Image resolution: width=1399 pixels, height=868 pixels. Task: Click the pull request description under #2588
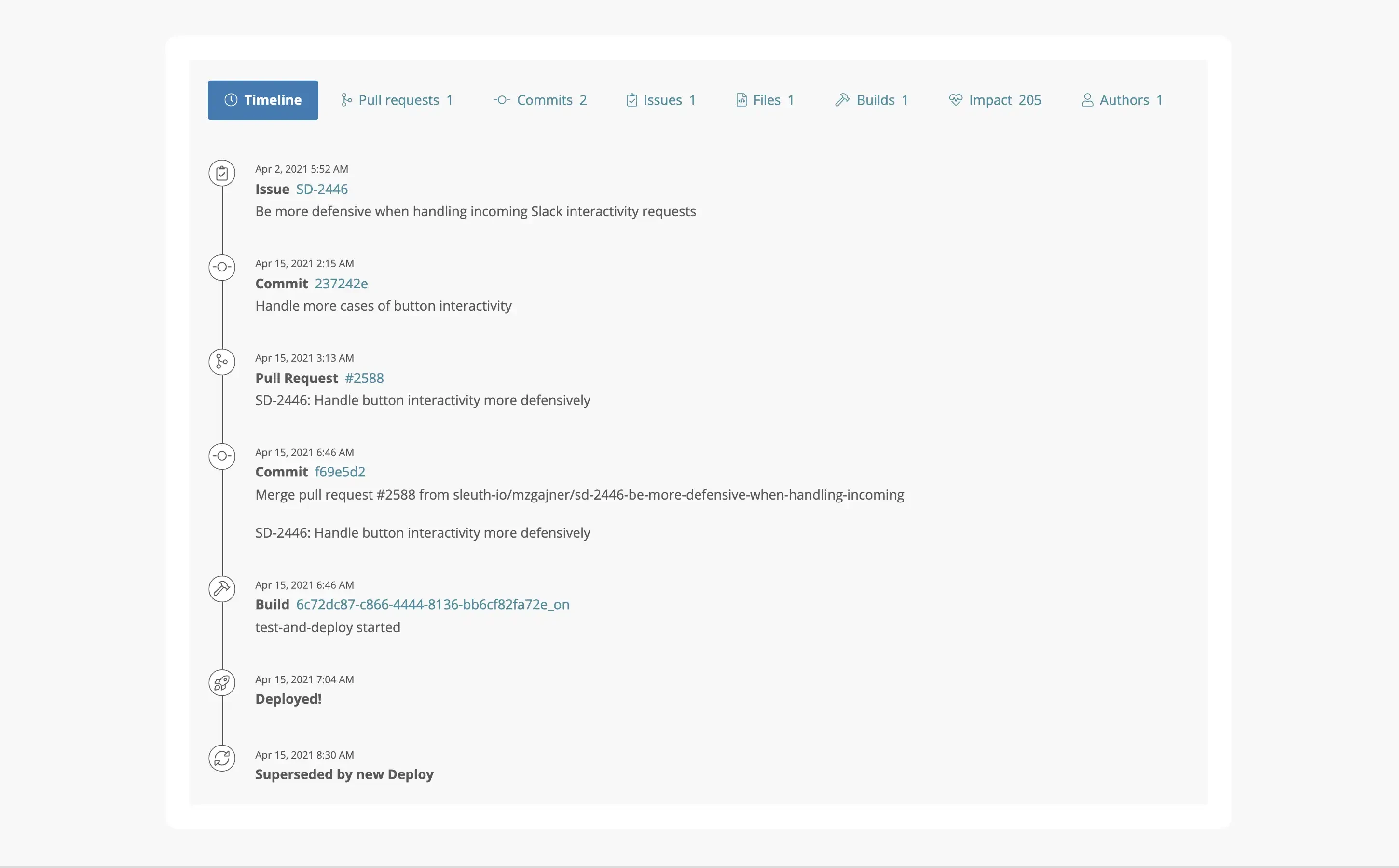[422, 400]
